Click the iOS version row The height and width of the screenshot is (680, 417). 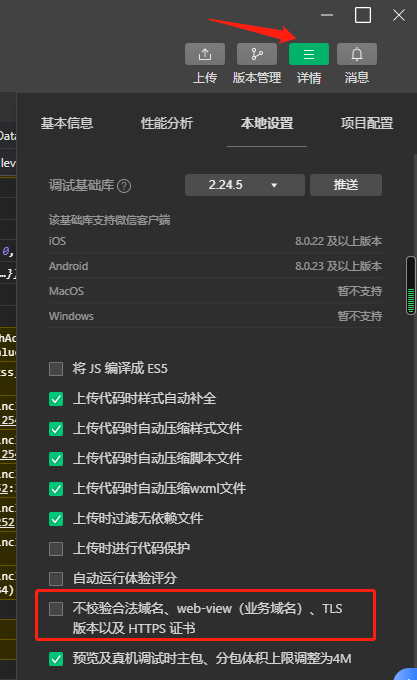tap(215, 241)
